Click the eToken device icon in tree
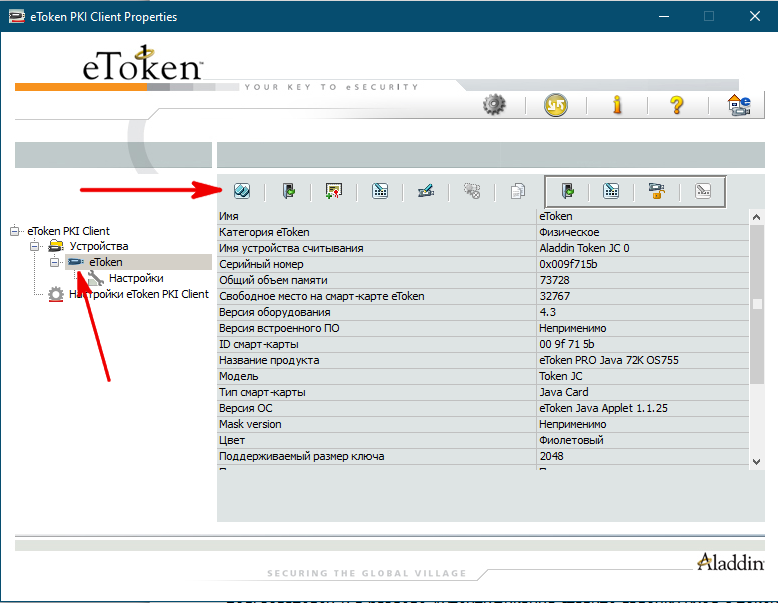The width and height of the screenshot is (778, 603). 75,262
